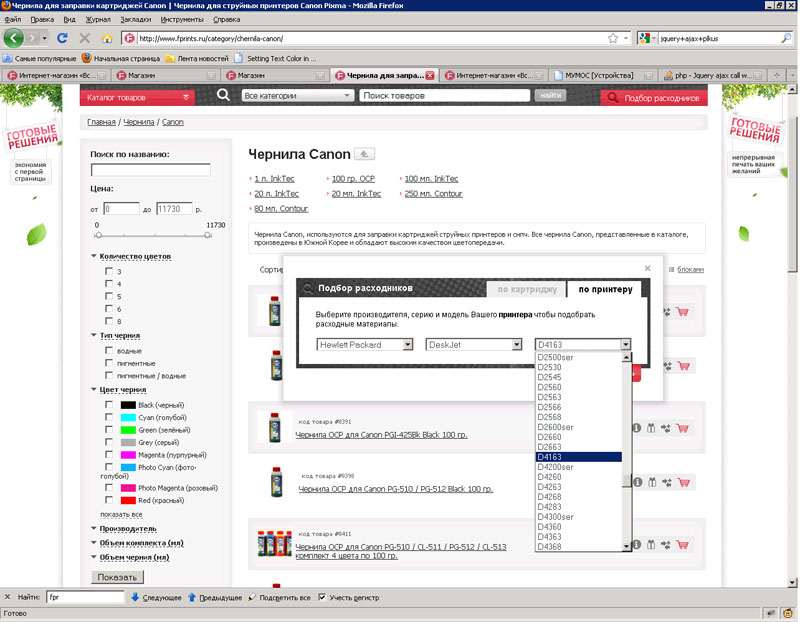Screen dimensions: 800x622
Task: Switch to the МУМОС [Устройства] browser tab
Action: click(x=603, y=75)
